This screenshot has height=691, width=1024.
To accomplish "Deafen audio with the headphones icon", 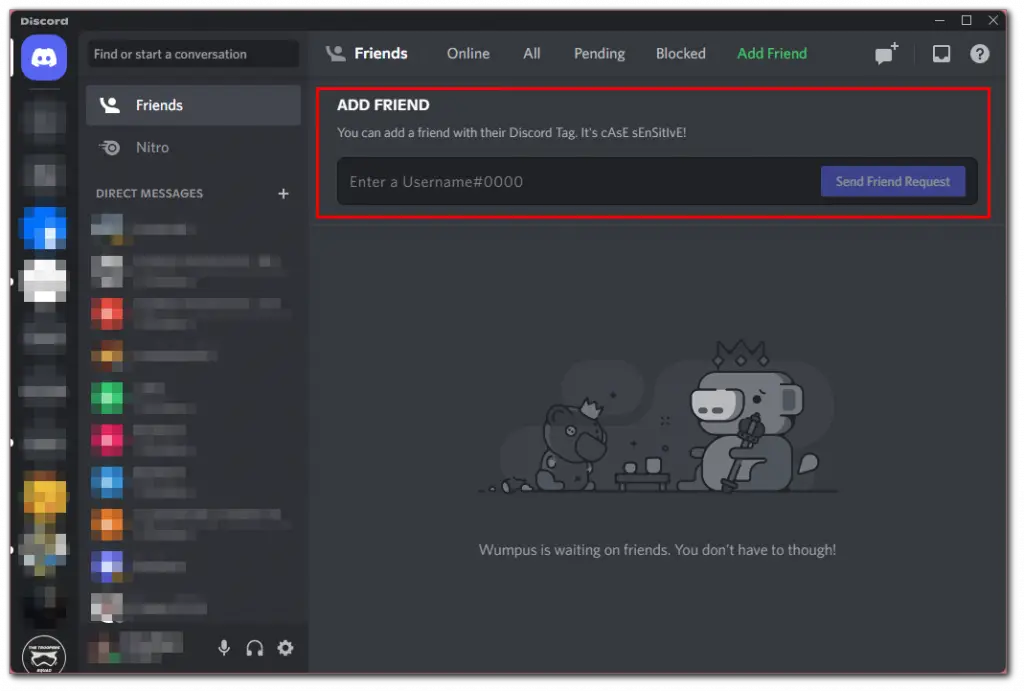I will pos(255,648).
